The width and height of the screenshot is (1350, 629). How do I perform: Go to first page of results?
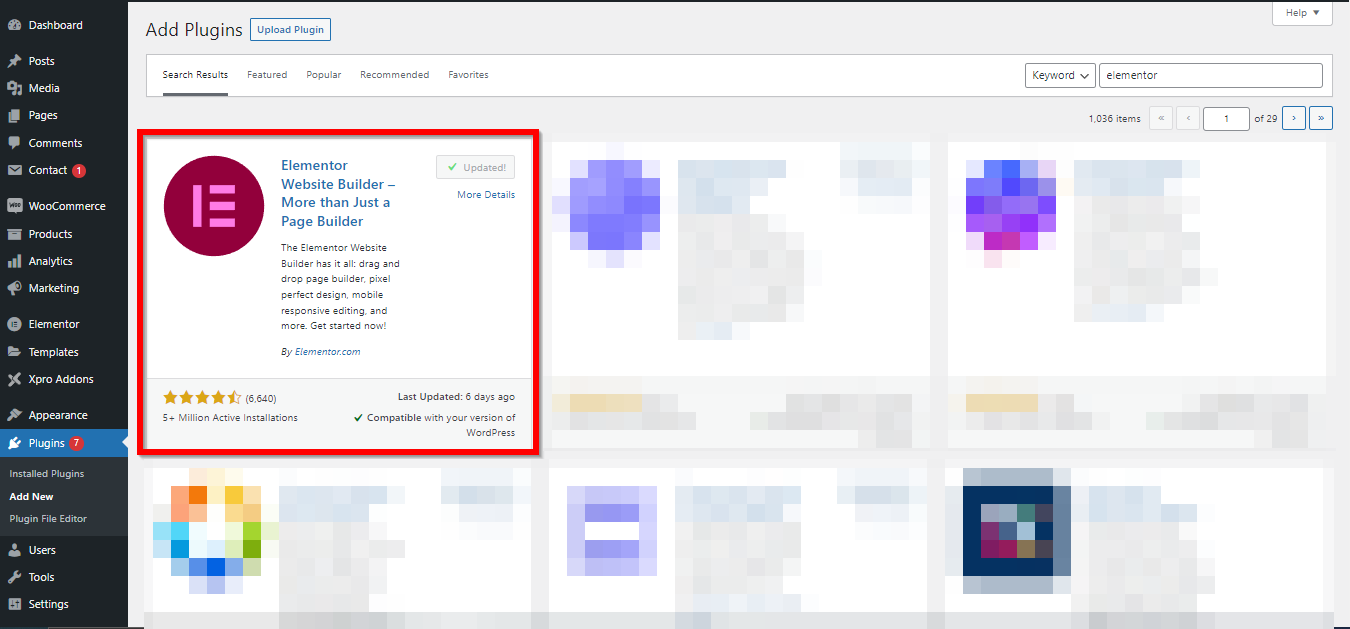(1161, 118)
